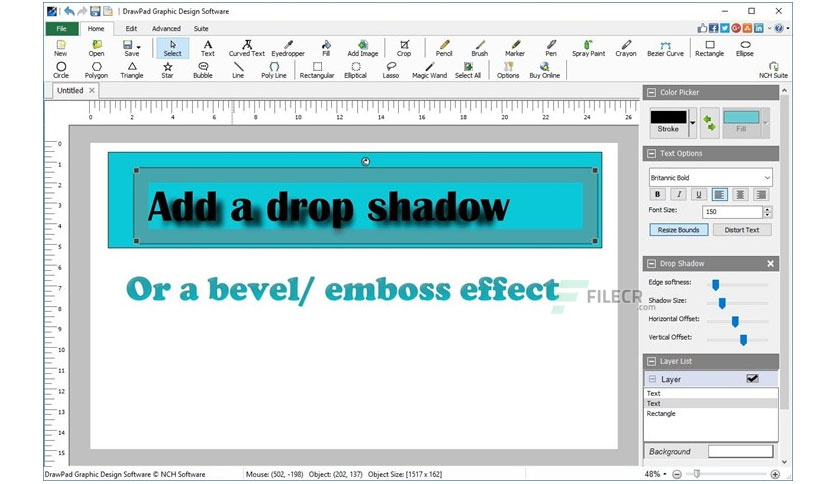Viewport: 836px width, 484px height.
Task: Select the Crop tool
Action: tap(404, 48)
